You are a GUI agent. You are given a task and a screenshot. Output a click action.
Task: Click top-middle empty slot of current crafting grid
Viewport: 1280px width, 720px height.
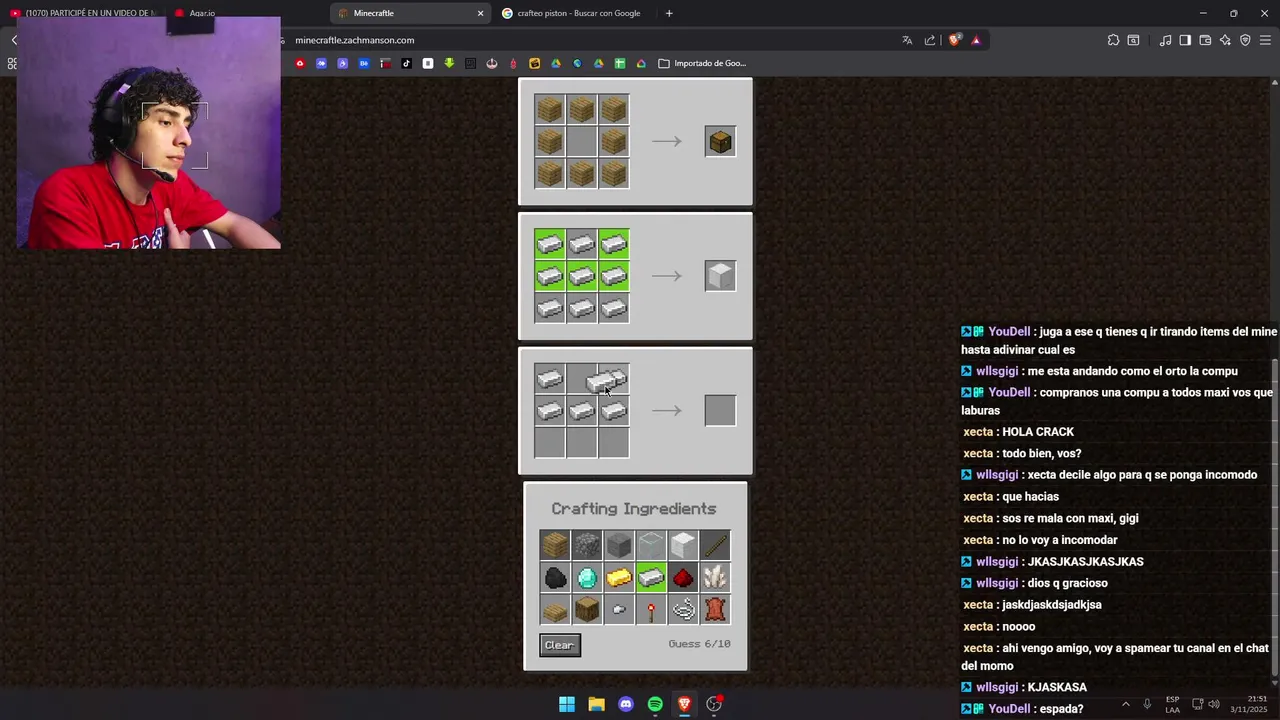click(582, 379)
